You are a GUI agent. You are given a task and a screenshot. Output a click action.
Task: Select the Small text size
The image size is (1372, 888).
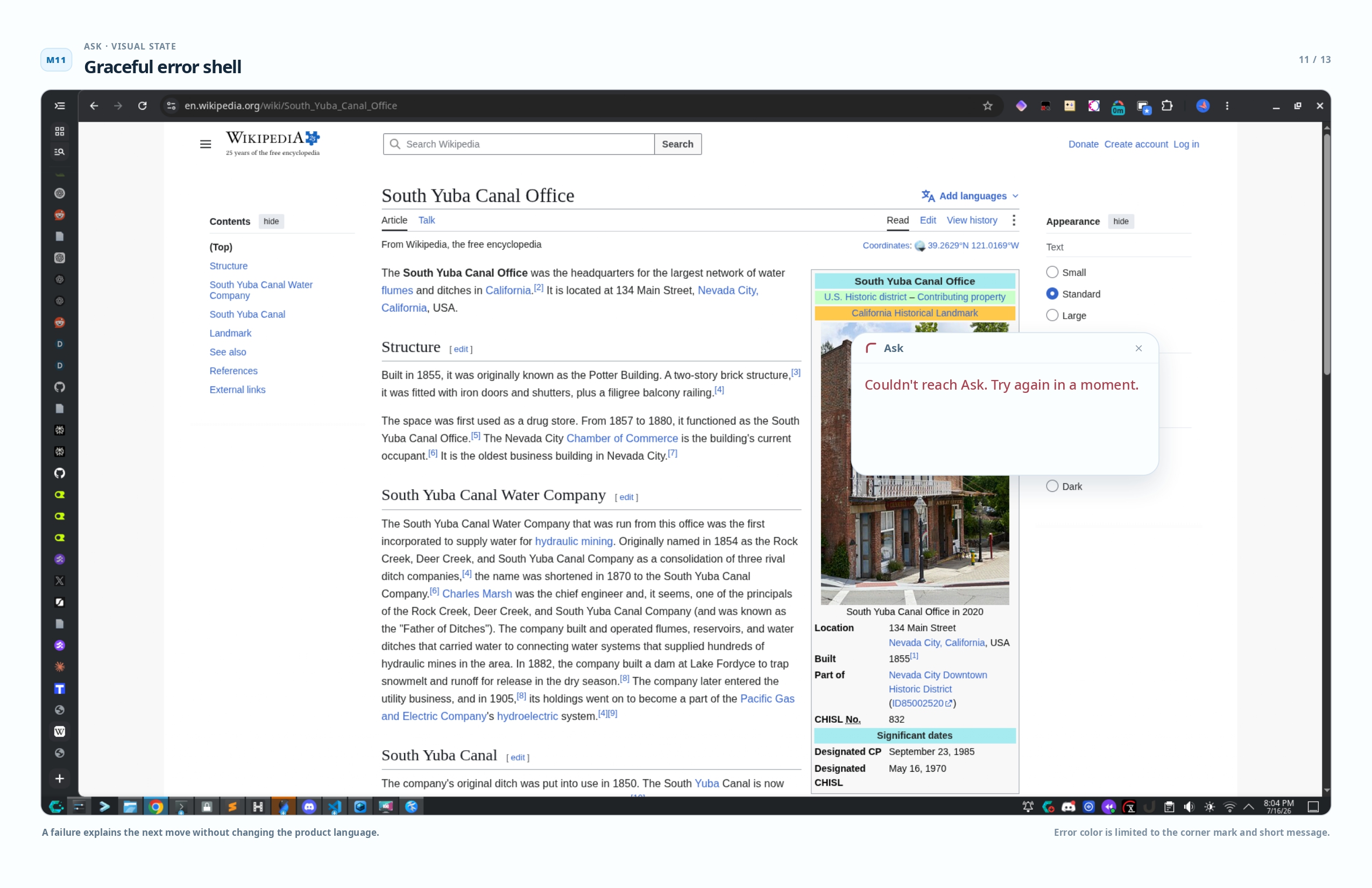(x=1052, y=272)
